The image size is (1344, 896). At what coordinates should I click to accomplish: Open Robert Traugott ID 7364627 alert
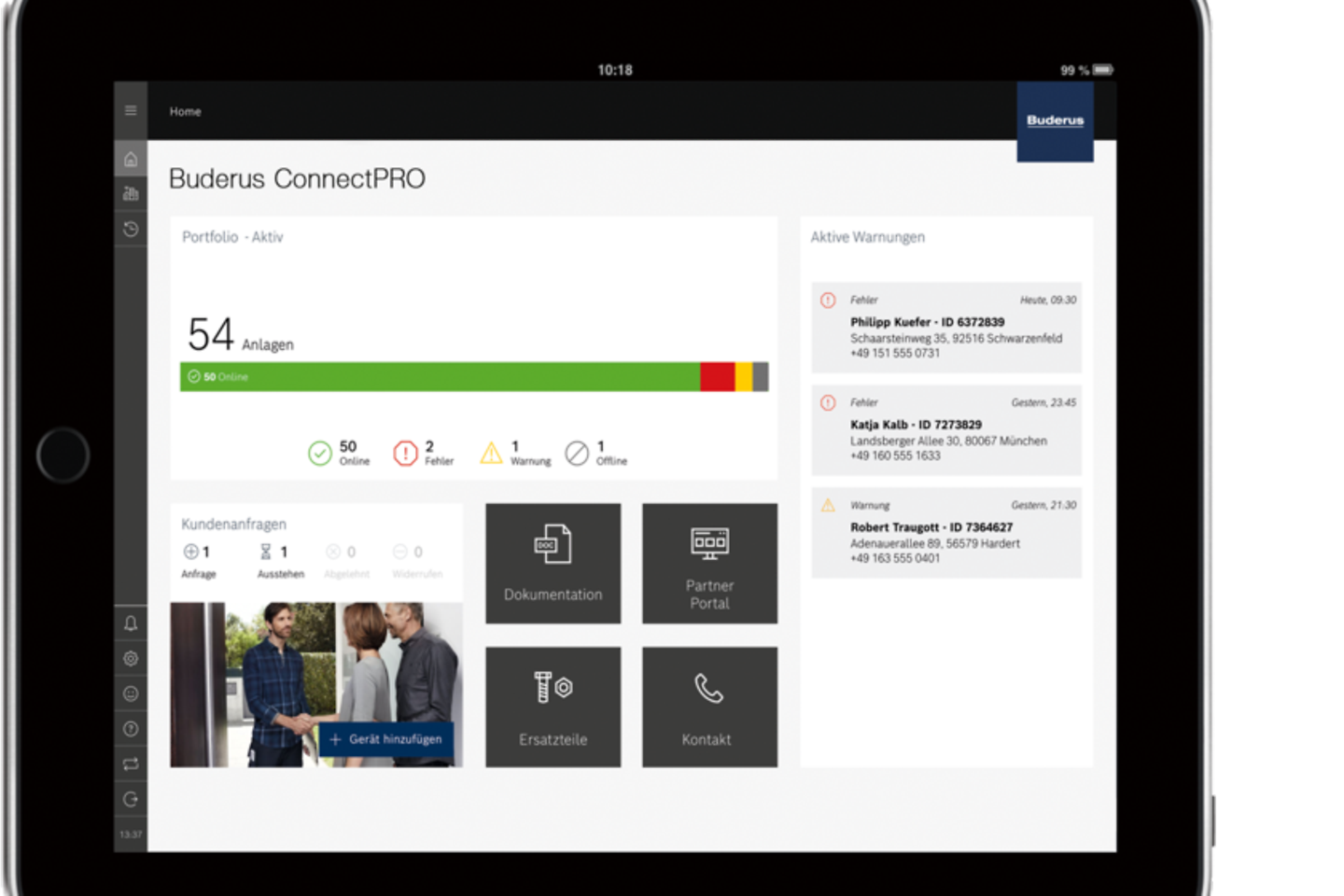[x=946, y=533]
